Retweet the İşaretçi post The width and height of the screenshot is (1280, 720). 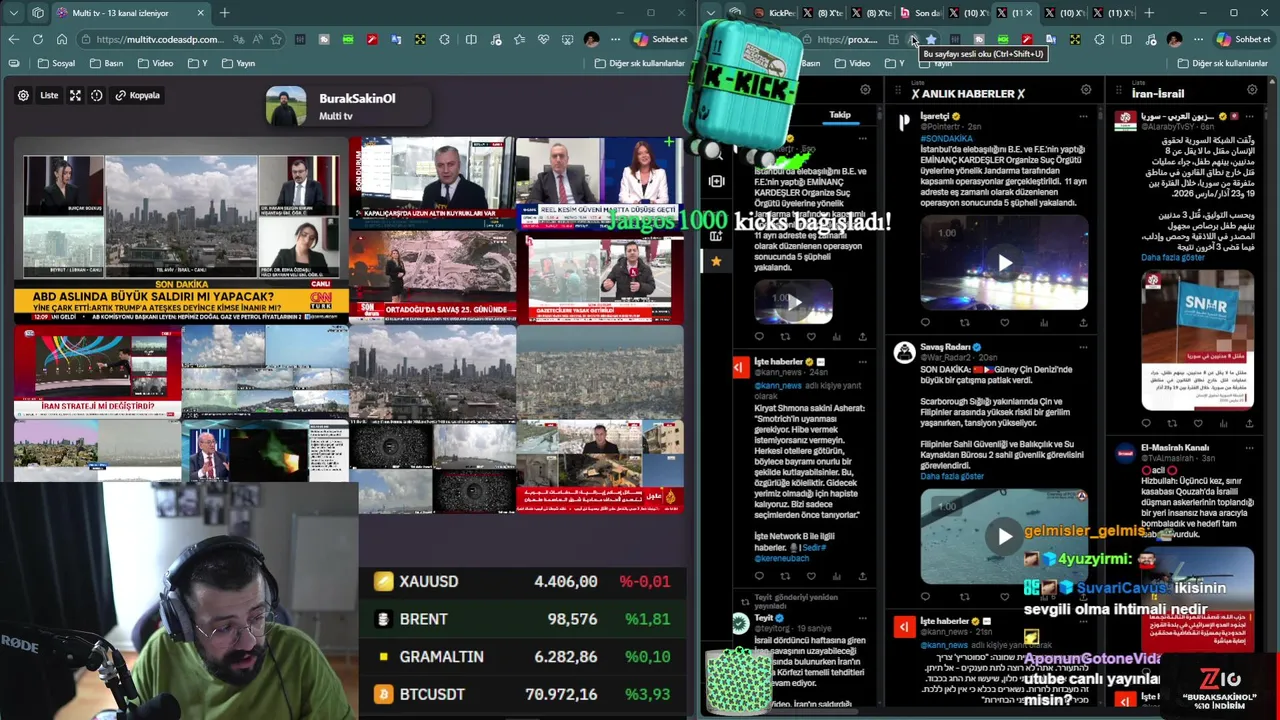point(965,323)
